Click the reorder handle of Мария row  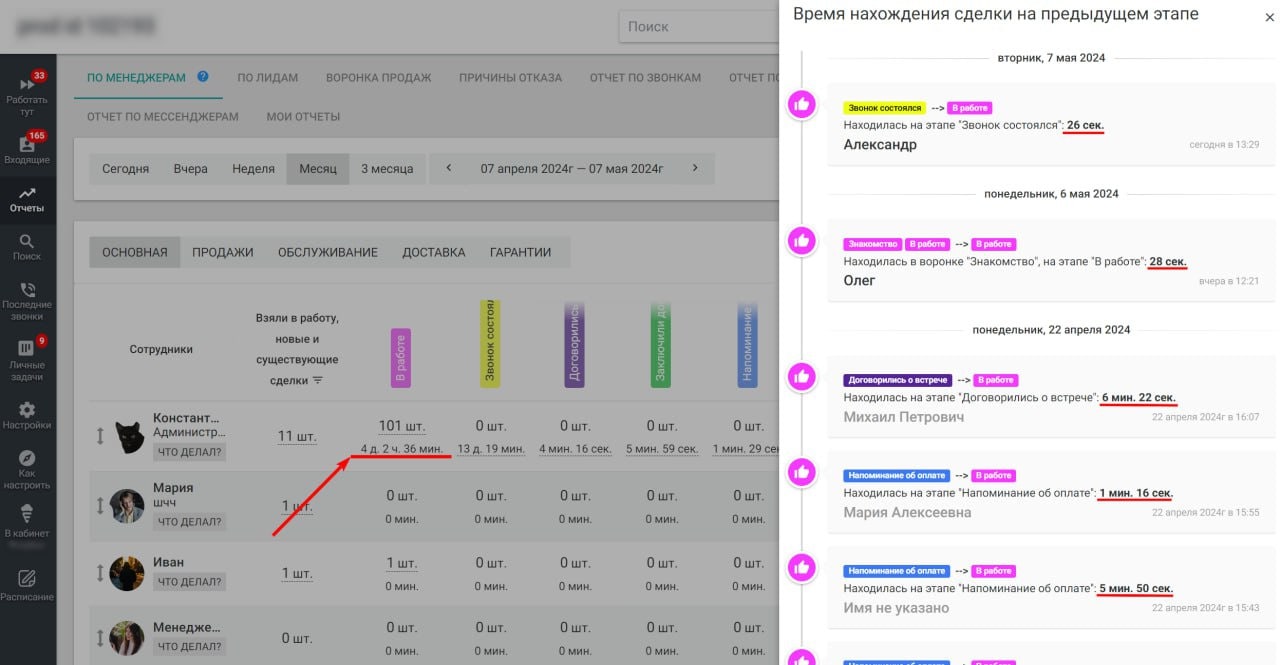tap(100, 506)
